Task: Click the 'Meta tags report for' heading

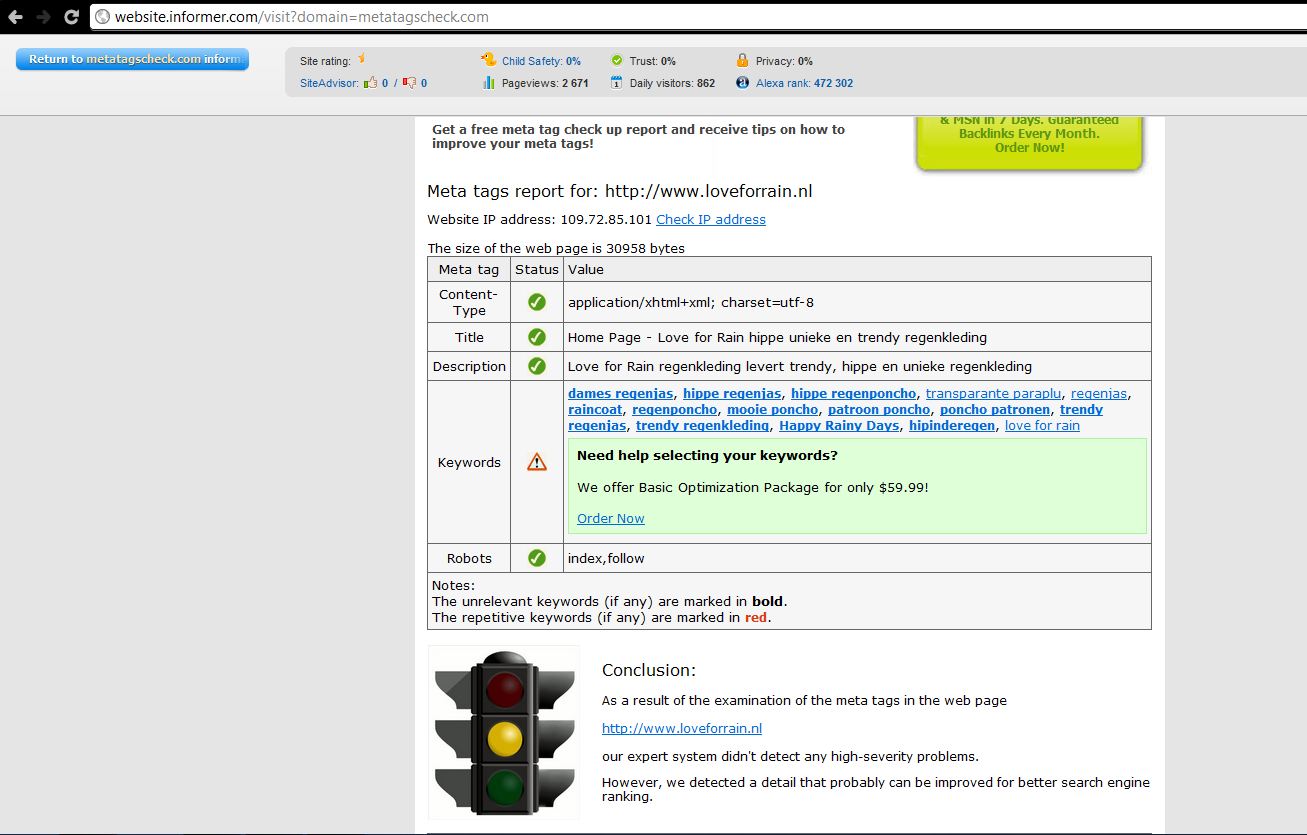Action: [619, 191]
